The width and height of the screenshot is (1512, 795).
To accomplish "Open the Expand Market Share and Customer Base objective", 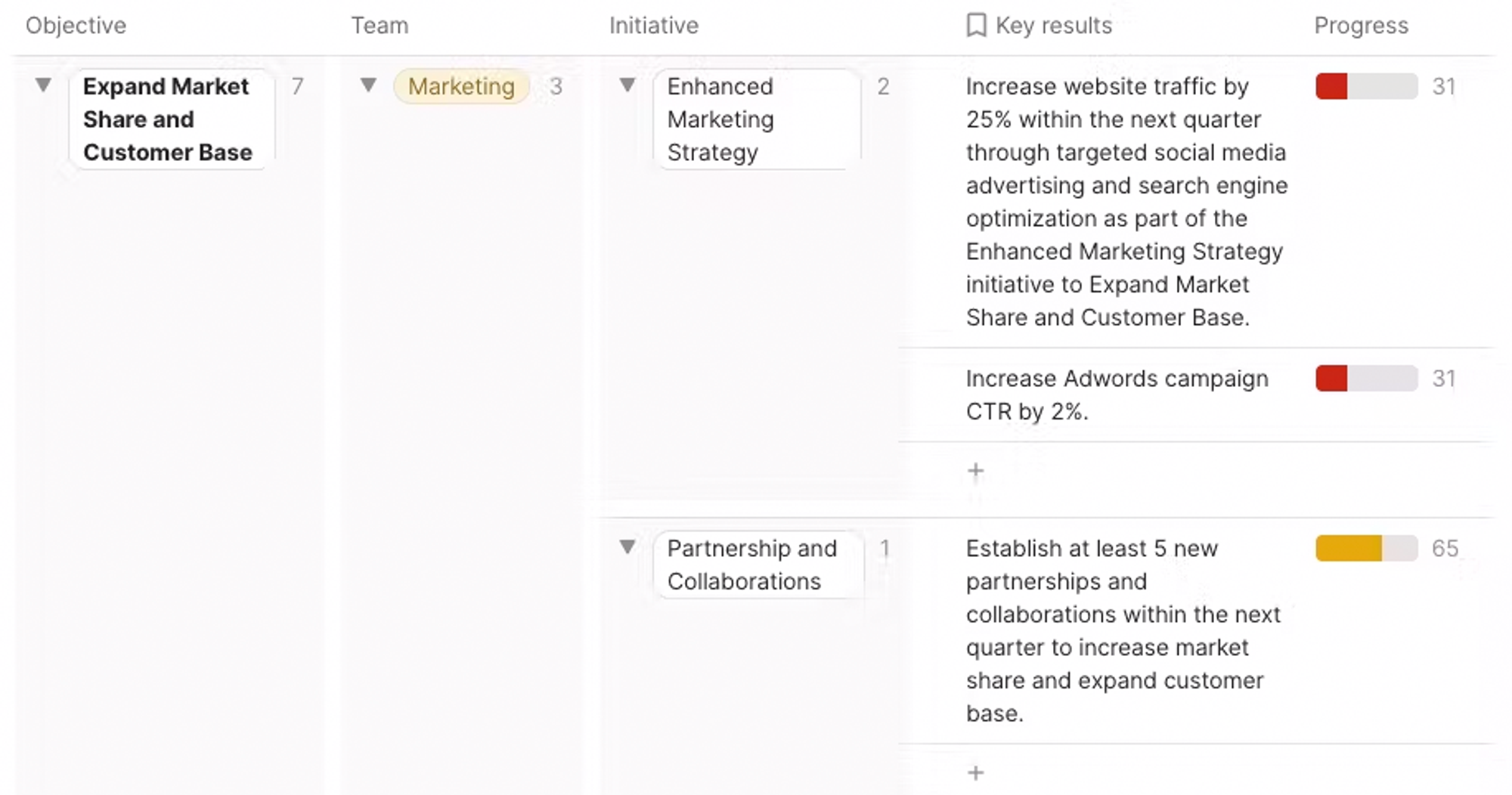I will coord(167,119).
